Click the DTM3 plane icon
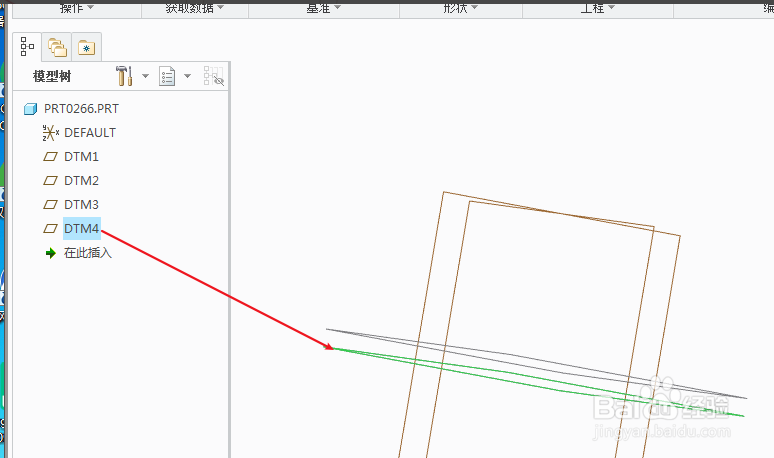Viewport: 774px width, 458px height. tap(50, 204)
